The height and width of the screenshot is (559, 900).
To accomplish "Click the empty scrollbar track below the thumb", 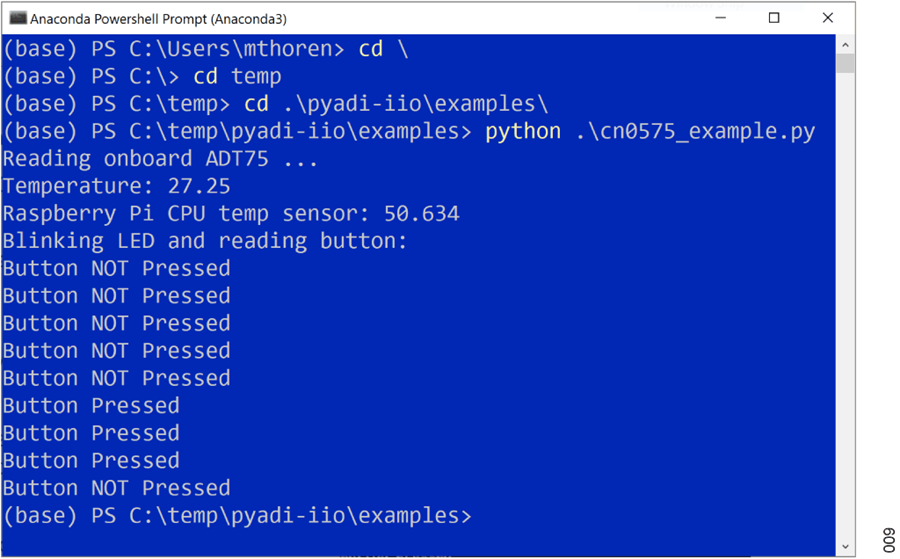I will 846,300.
